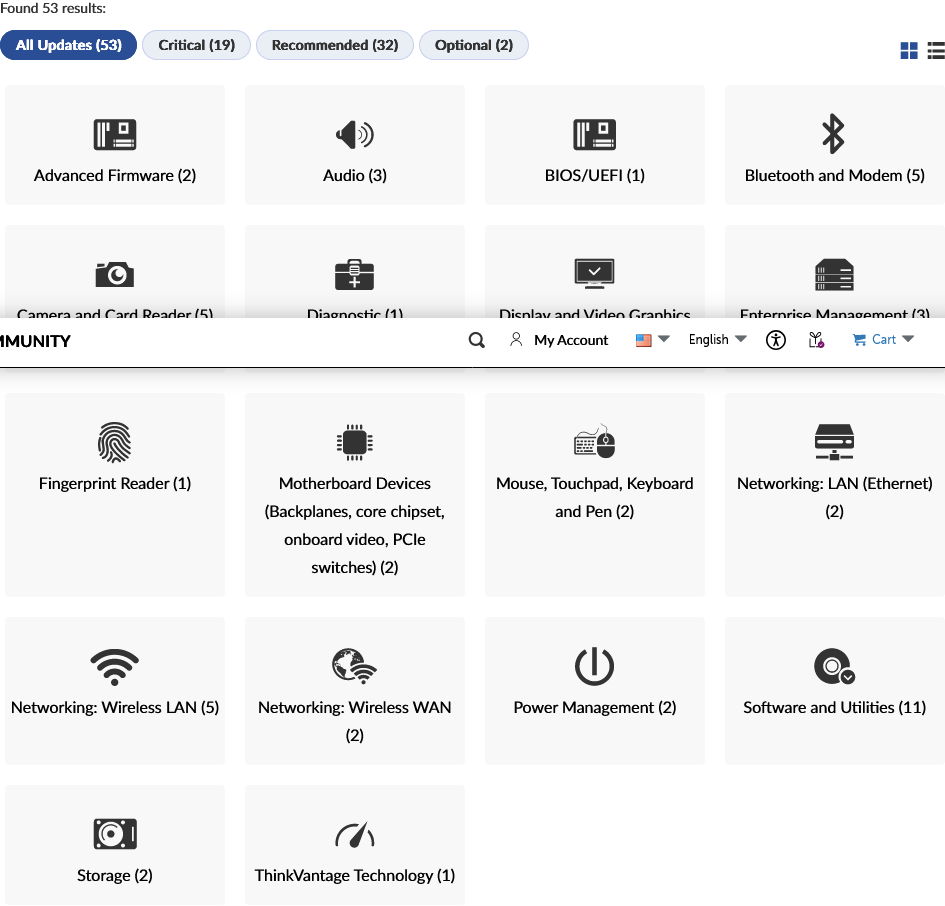945x906 pixels.
Task: Click the search magnifier icon
Action: (x=477, y=341)
